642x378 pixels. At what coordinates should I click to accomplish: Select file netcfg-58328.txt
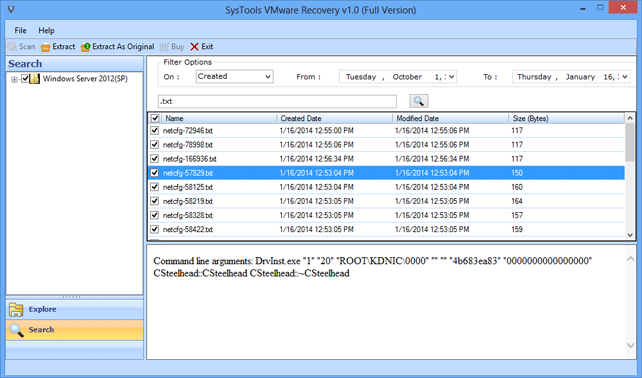(x=188, y=215)
